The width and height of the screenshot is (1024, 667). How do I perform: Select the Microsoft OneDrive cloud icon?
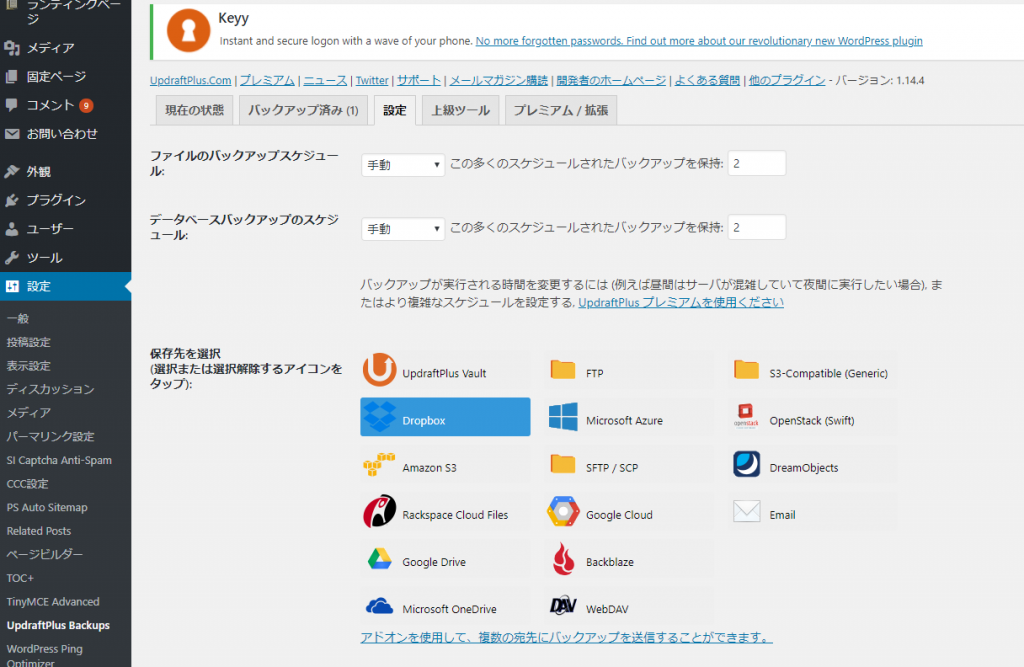click(379, 607)
